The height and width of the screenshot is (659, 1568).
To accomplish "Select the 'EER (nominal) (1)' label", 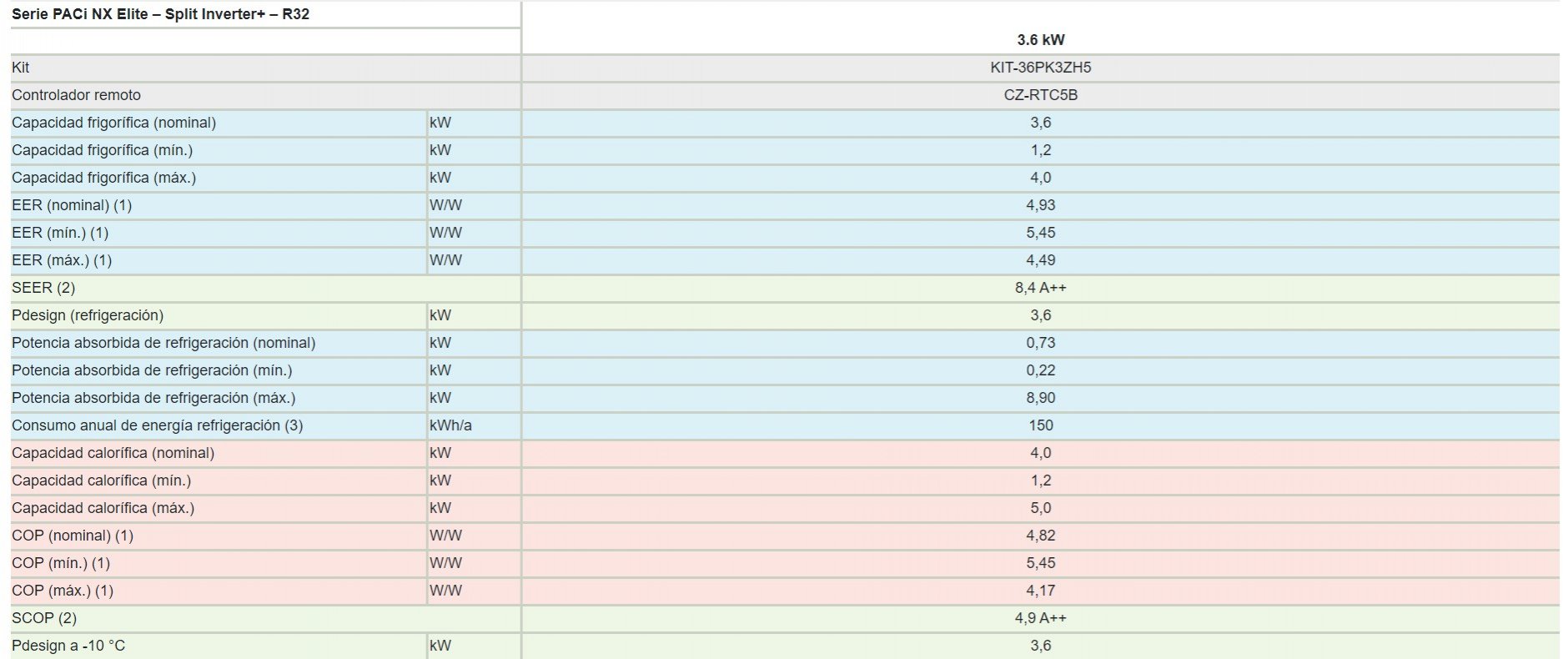I will [72, 205].
